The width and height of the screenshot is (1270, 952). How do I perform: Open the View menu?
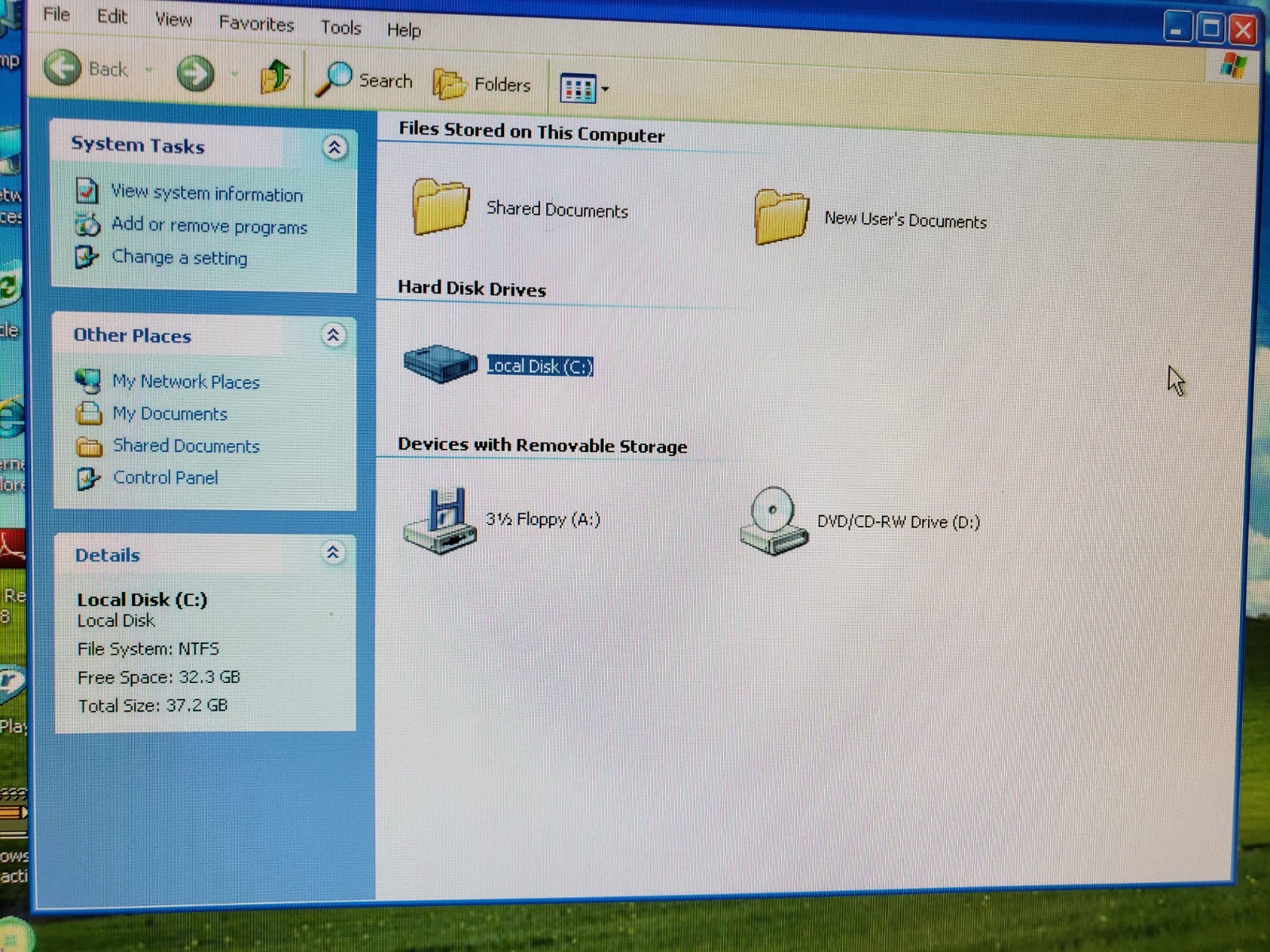coord(173,20)
